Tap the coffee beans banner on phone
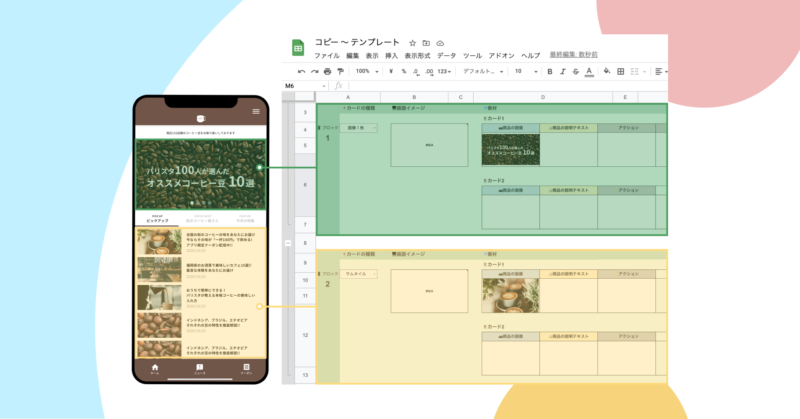This screenshot has width=800, height=419. (x=201, y=175)
